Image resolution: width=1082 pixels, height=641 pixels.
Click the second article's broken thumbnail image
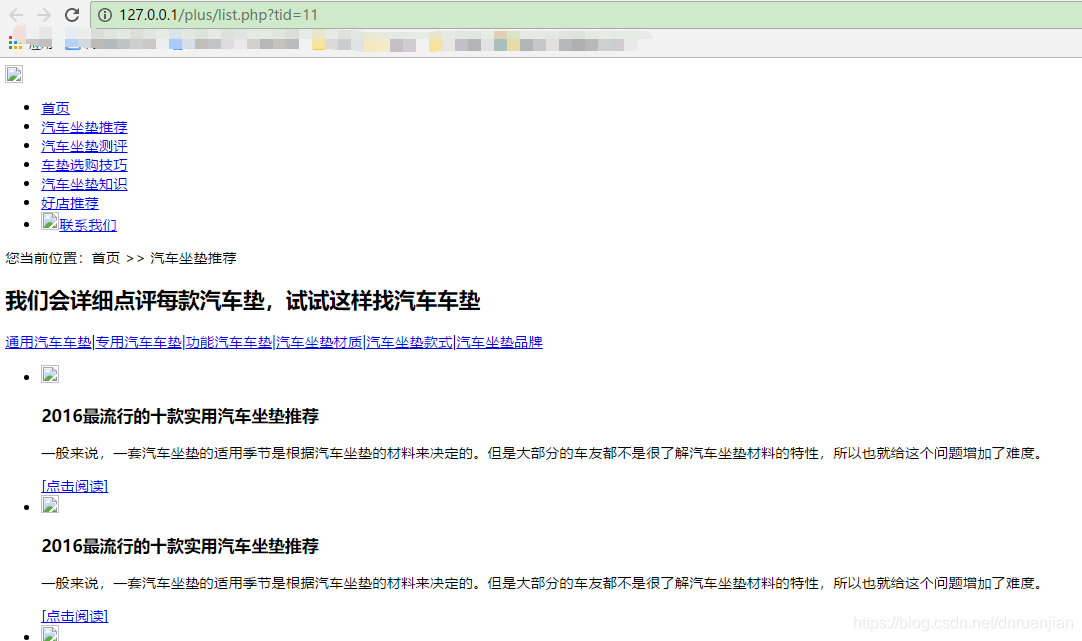click(x=50, y=505)
